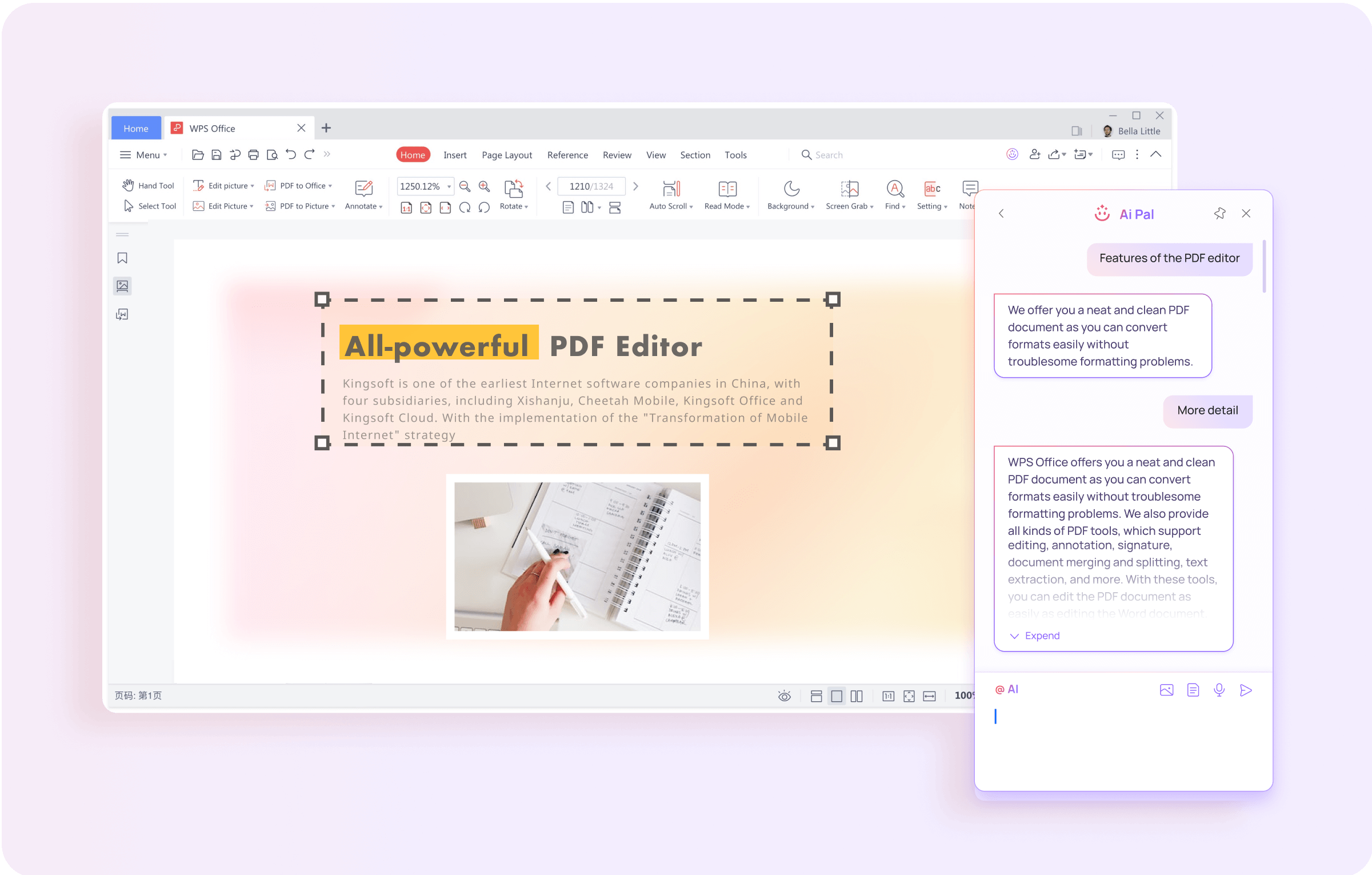Image resolution: width=1372 pixels, height=875 pixels.
Task: Enable two-page view in status bar
Action: 856,696
